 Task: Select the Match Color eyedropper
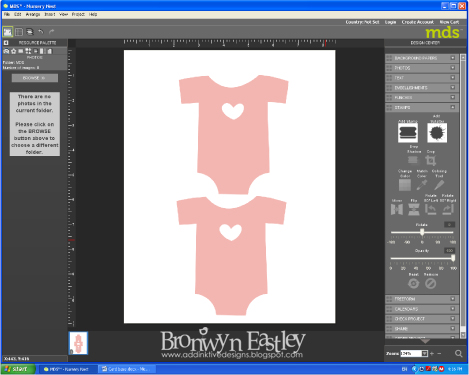click(x=422, y=185)
